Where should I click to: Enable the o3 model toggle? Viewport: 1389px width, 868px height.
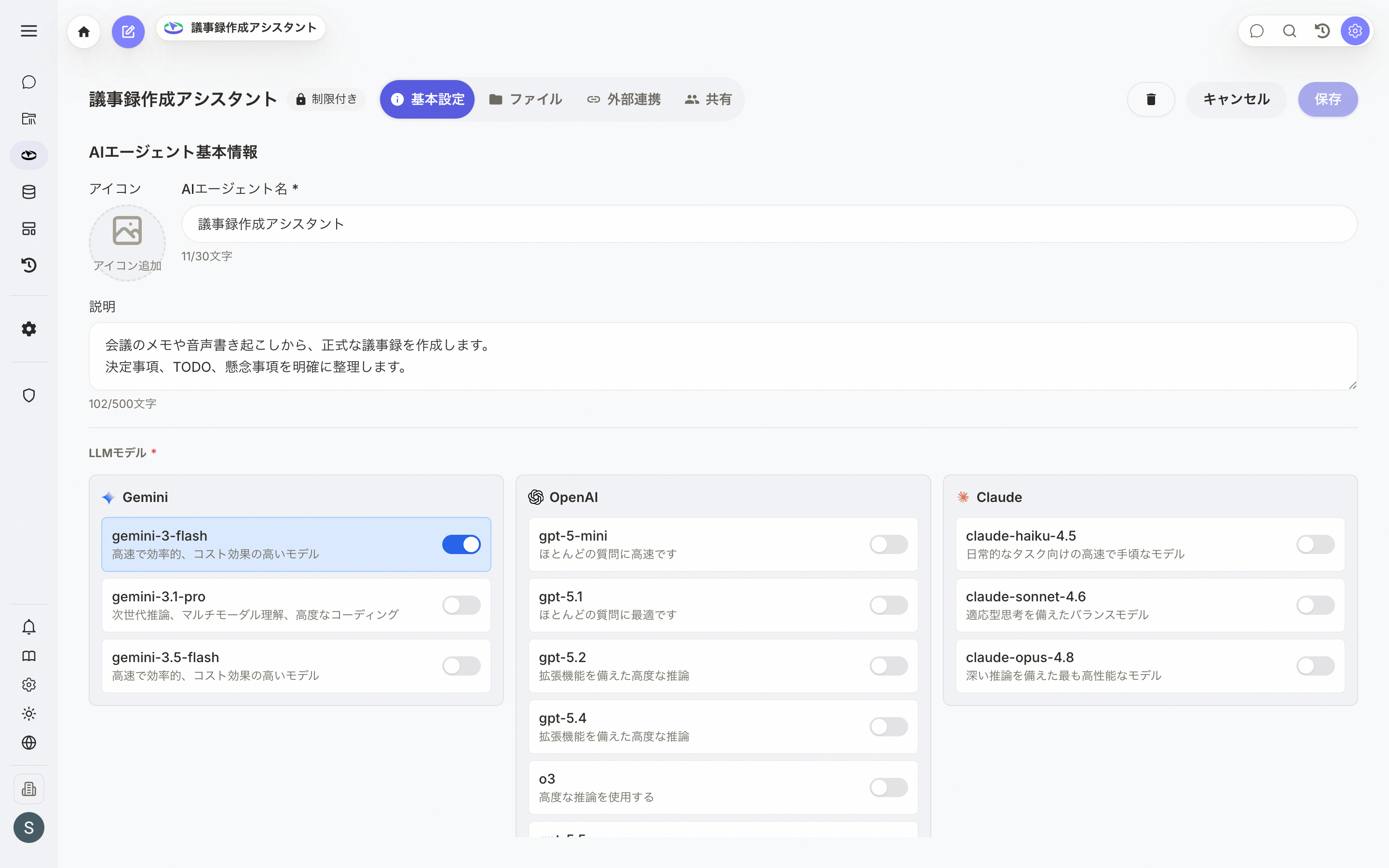point(888,787)
